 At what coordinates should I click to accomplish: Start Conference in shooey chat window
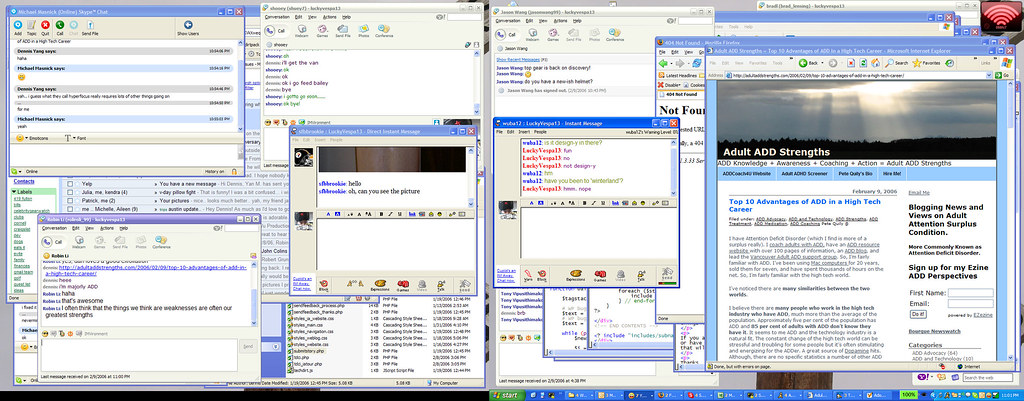tap(384, 30)
